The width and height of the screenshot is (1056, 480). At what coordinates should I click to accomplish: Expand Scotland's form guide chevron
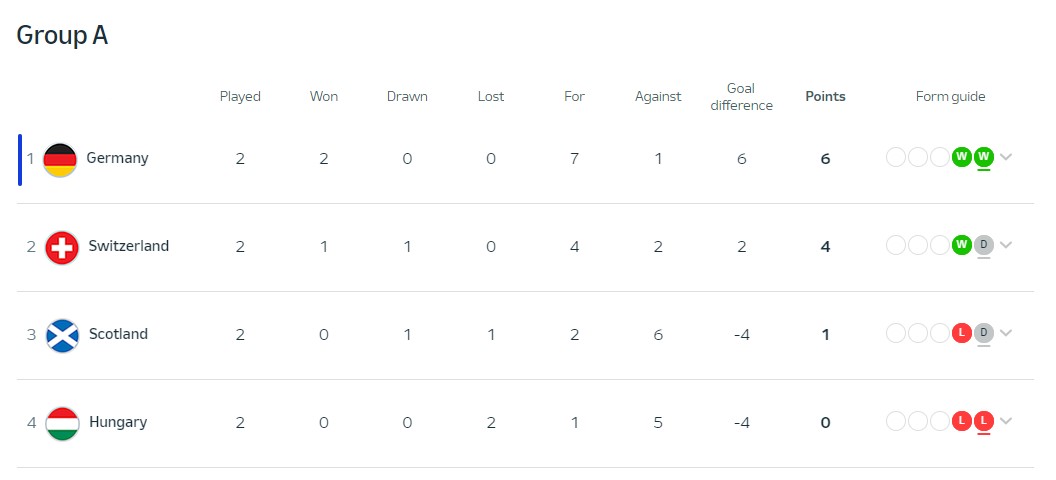pos(1006,333)
